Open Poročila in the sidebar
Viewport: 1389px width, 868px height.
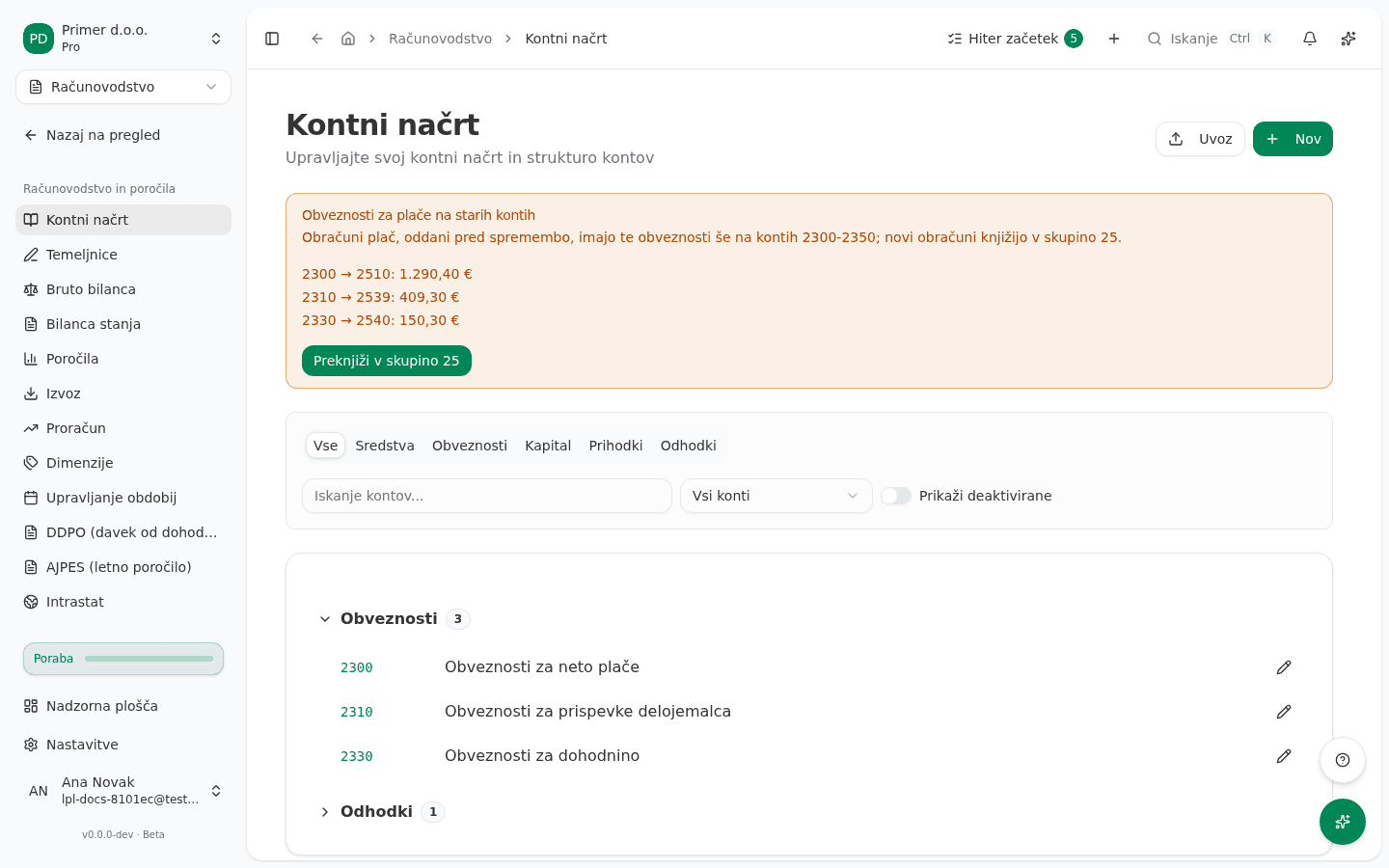(x=123, y=359)
